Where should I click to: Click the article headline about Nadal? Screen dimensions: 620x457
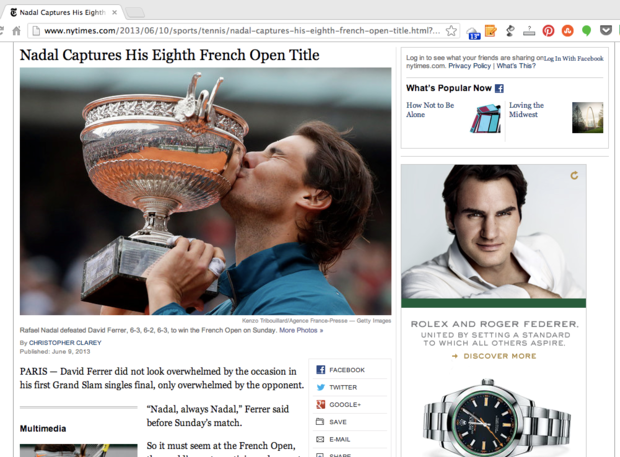170,55
